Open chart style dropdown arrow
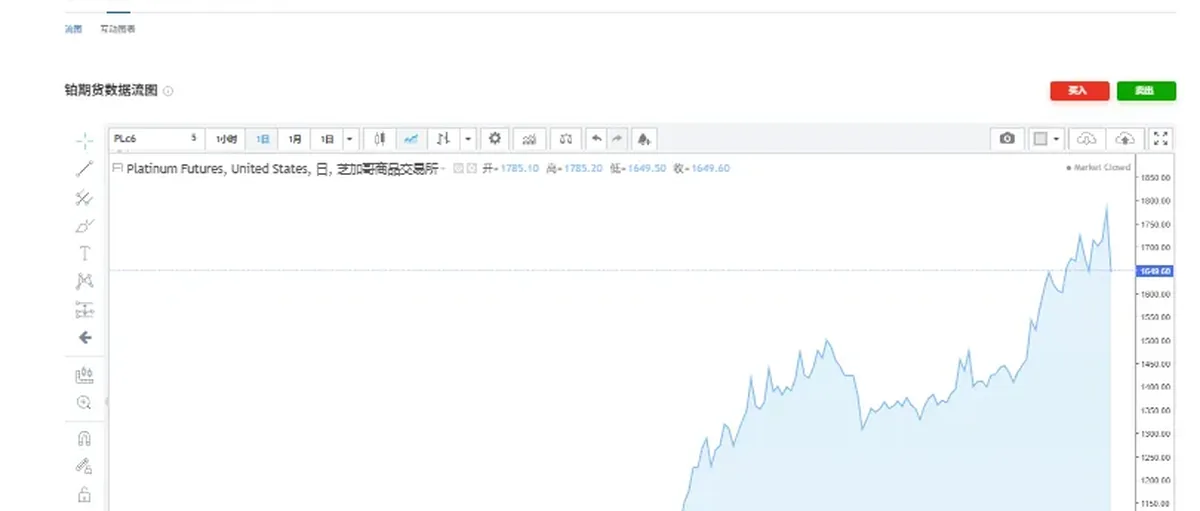This screenshot has width=1200, height=511. [x=468, y=139]
